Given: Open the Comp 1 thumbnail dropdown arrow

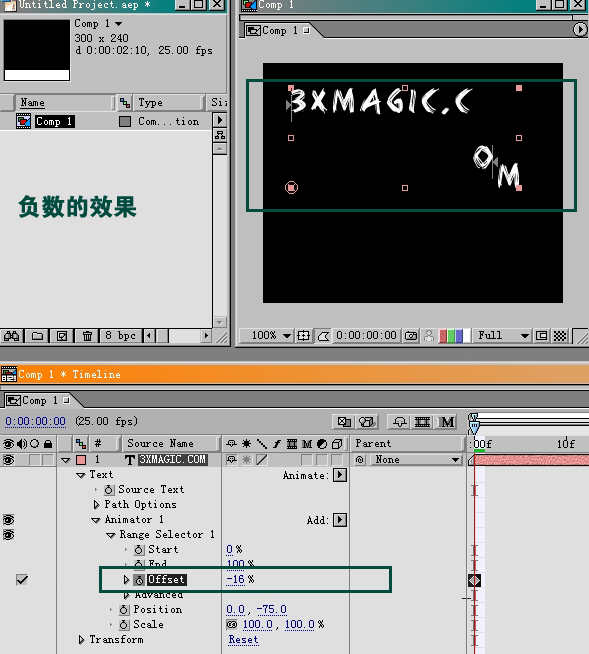Looking at the screenshot, I should [x=118, y=24].
